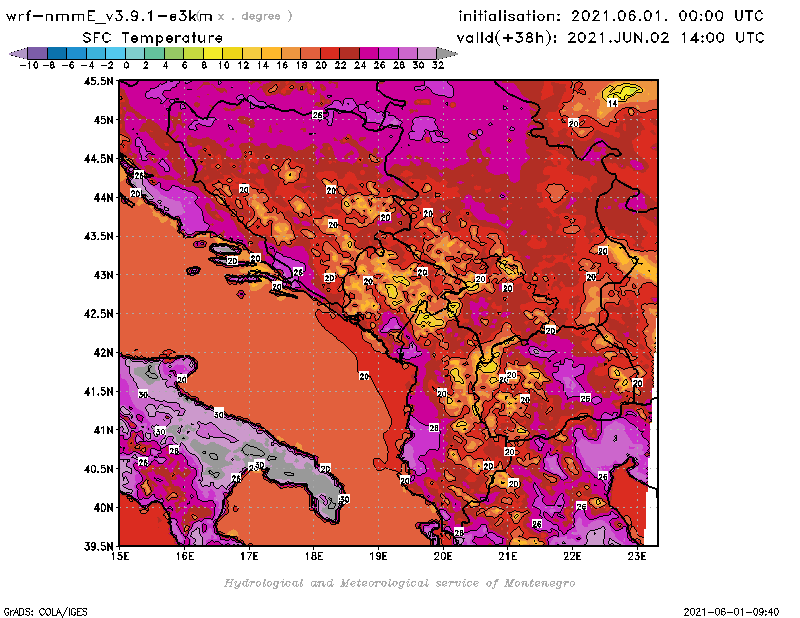Click the timestamp '2021-06-01-09:40'

pos(731,611)
